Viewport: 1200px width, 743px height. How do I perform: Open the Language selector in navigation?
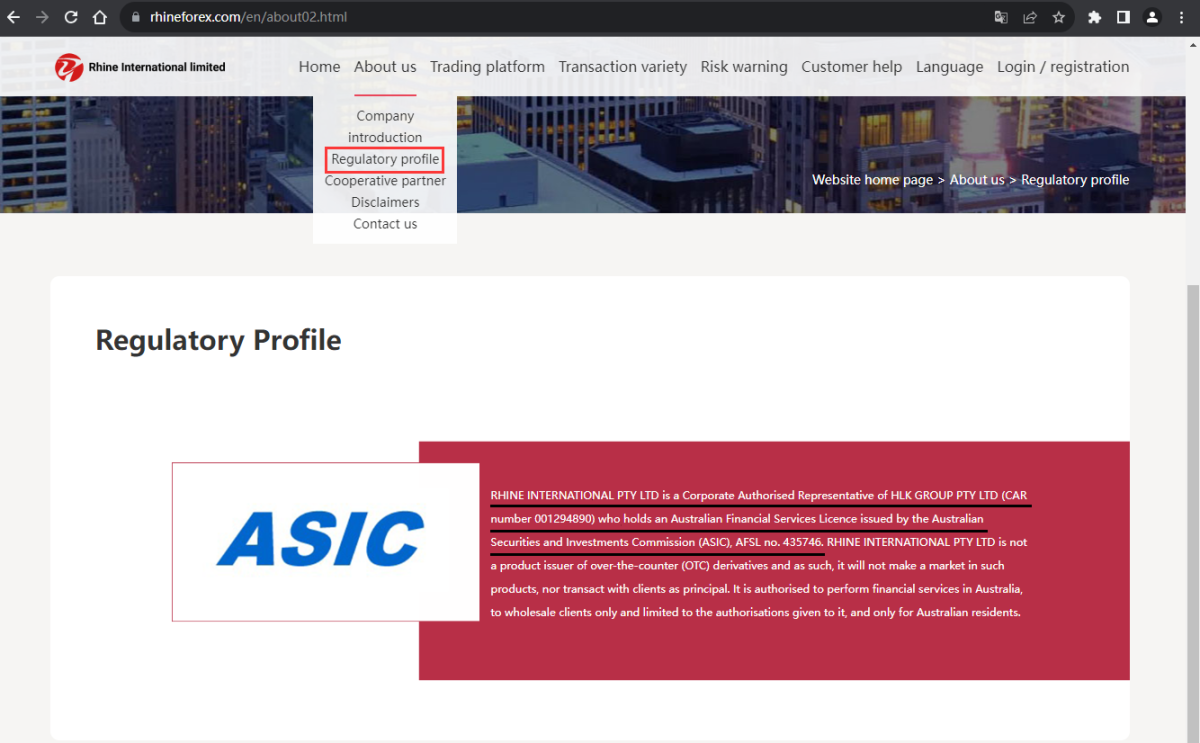(949, 67)
